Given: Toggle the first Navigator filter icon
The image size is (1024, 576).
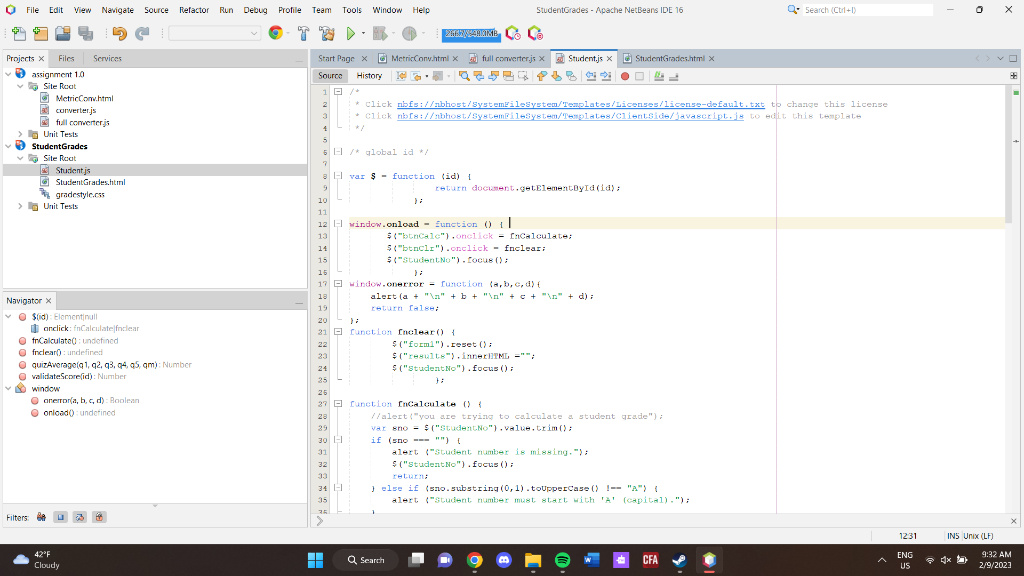Looking at the screenshot, I should point(41,517).
